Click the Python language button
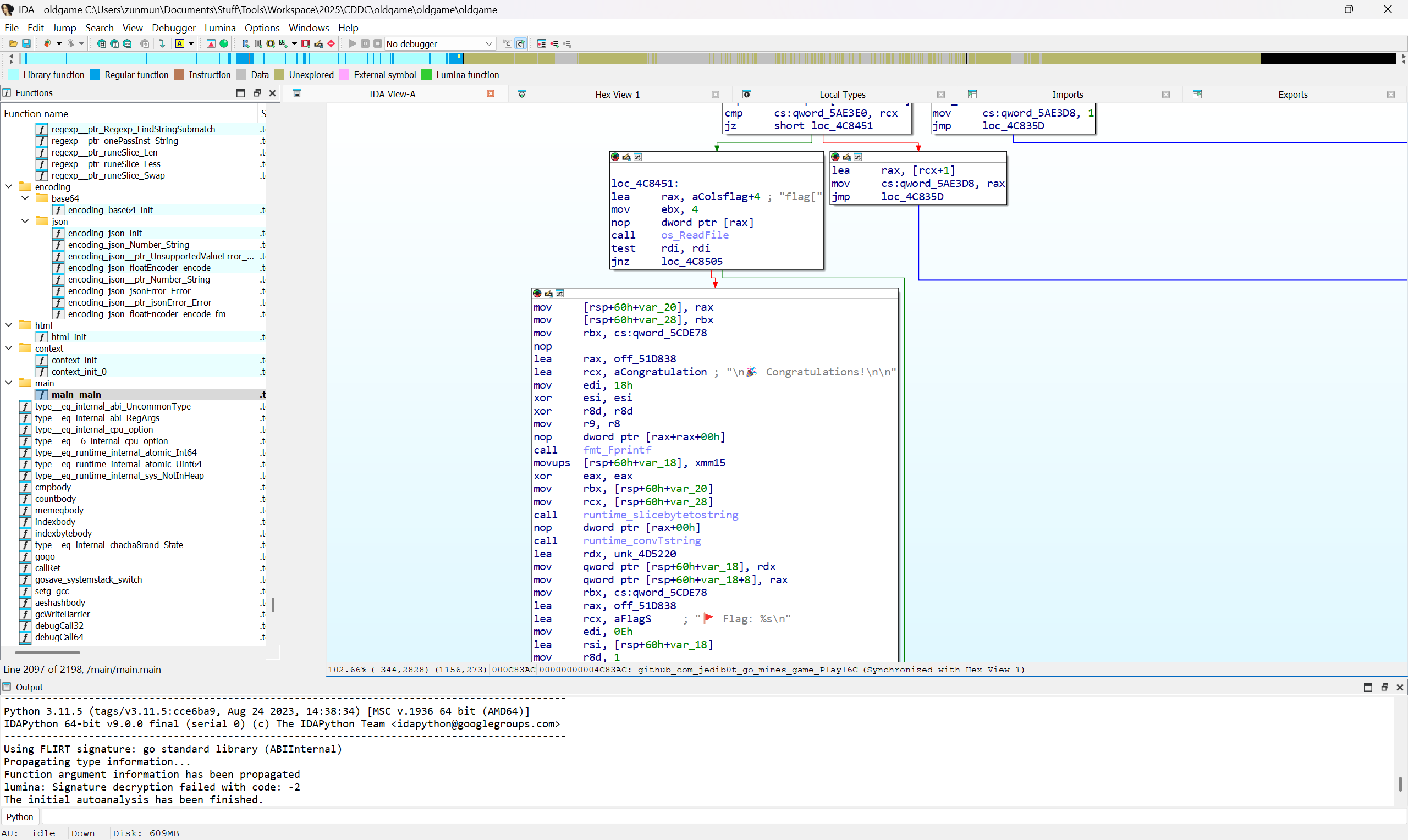The width and height of the screenshot is (1408, 840). coord(20,817)
